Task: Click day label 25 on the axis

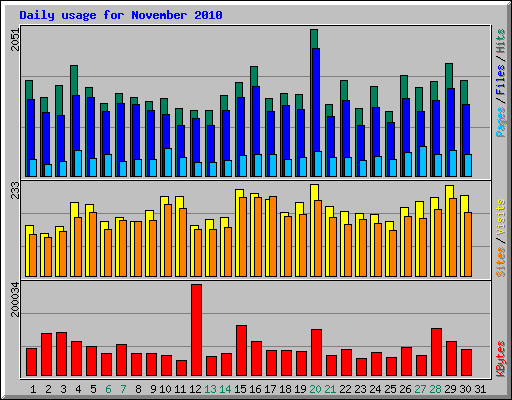Action: click(x=390, y=389)
